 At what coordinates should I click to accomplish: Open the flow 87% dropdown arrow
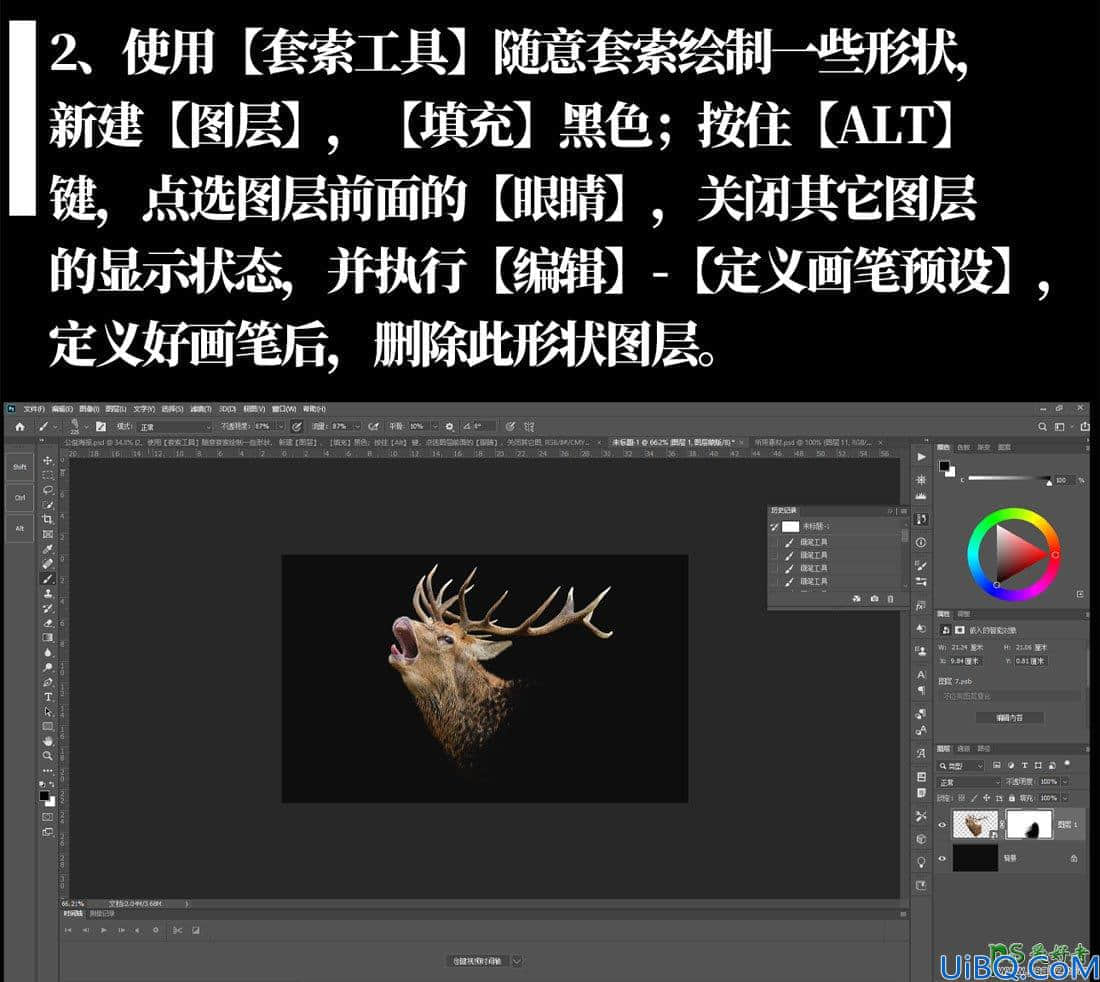(357, 426)
